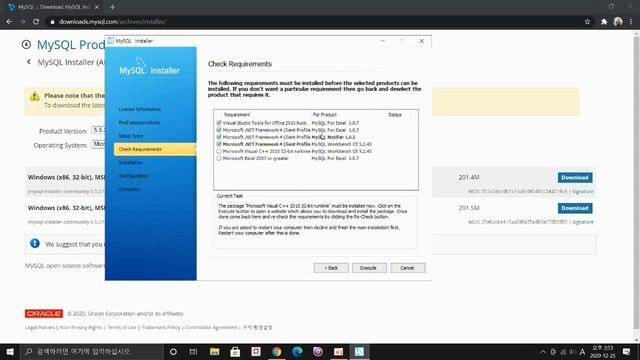Click the Cancel button in installer
This screenshot has height=360, width=640.
coord(407,268)
